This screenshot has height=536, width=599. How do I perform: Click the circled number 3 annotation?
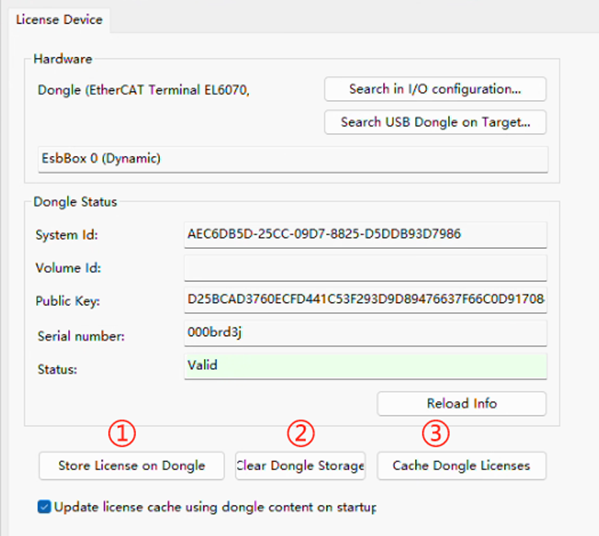click(x=435, y=433)
